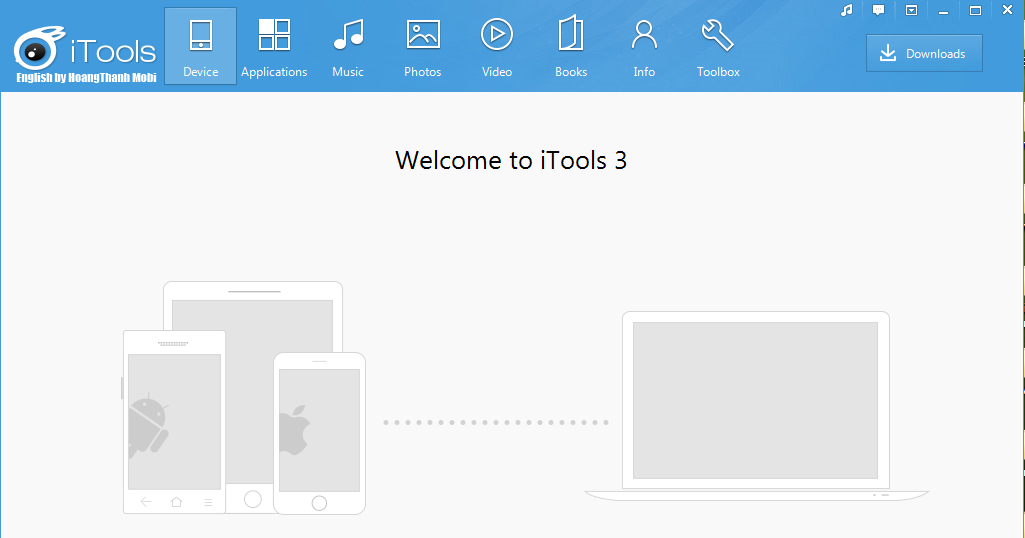Open the Music section
The image size is (1025, 538).
point(348,46)
